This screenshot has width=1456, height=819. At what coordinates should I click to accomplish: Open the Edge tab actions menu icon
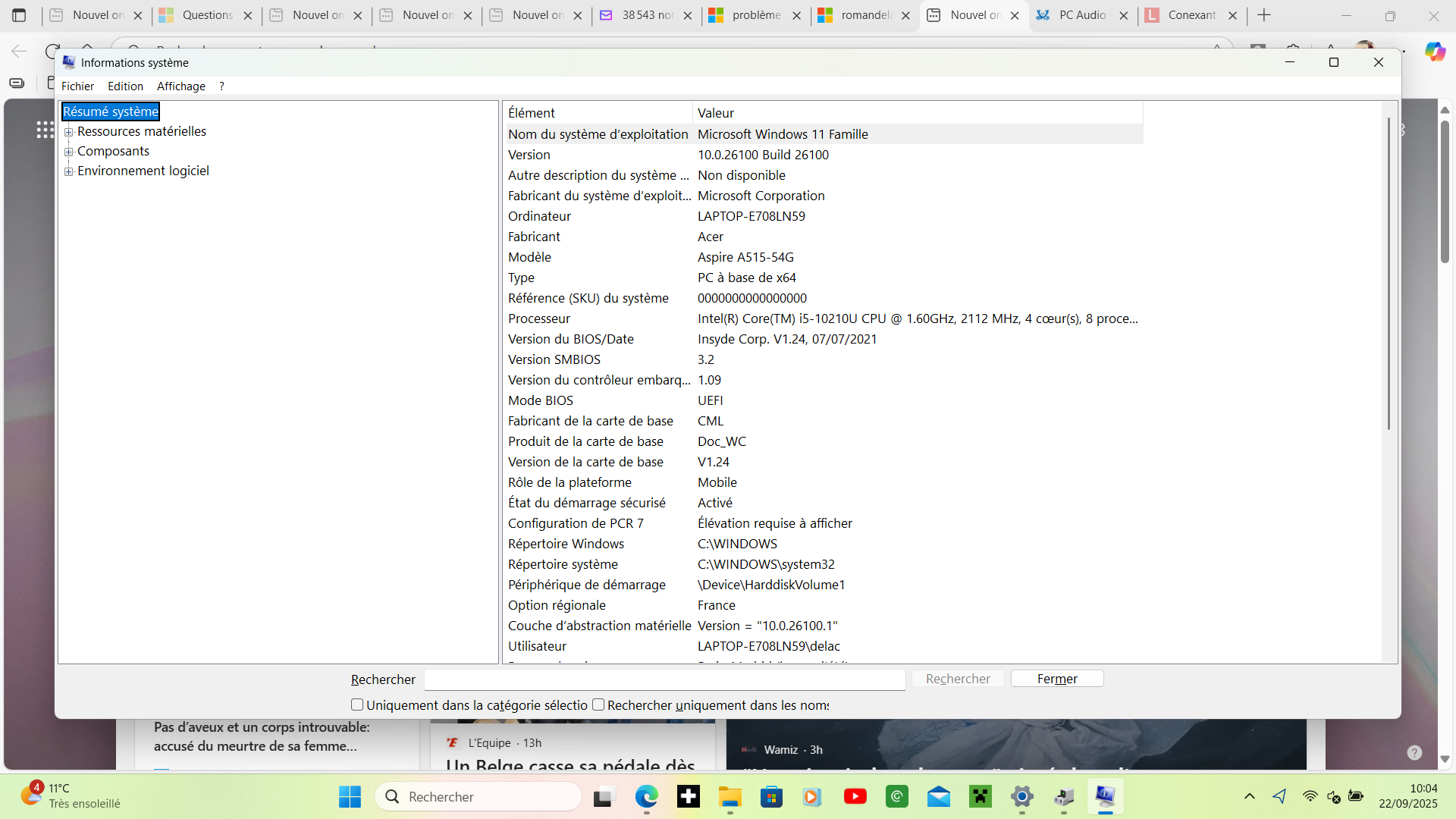19,15
